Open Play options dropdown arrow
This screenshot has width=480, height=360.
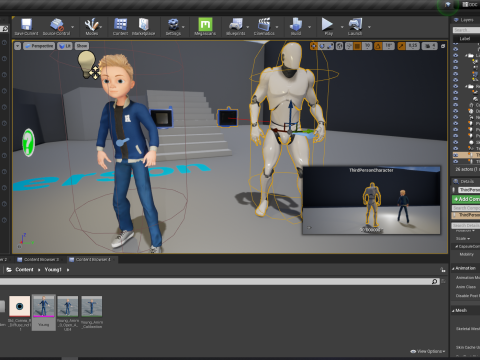(x=342, y=27)
